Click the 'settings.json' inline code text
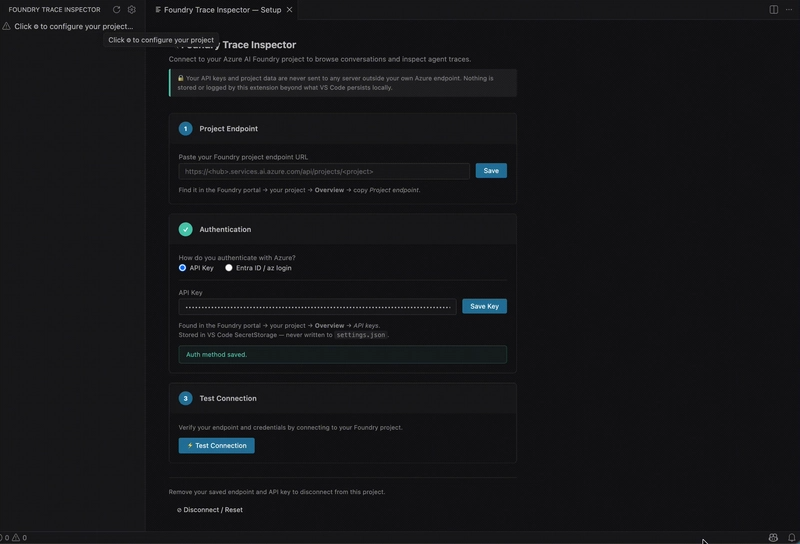800x544 pixels. coord(361,335)
